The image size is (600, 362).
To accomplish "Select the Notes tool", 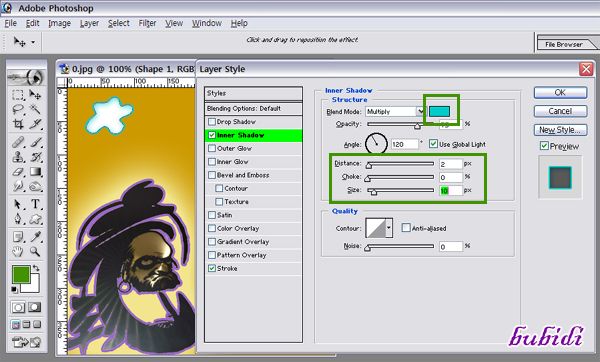I will click(x=18, y=237).
